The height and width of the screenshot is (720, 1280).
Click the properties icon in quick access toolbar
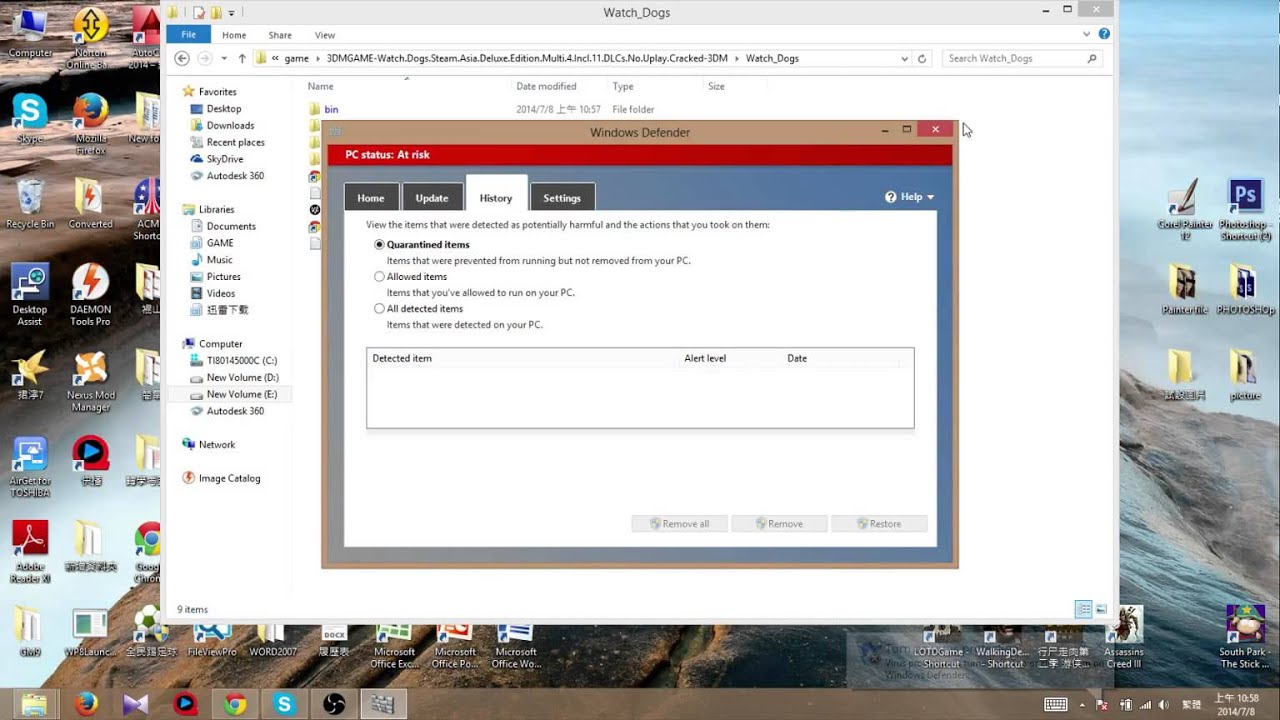pyautogui.click(x=199, y=12)
